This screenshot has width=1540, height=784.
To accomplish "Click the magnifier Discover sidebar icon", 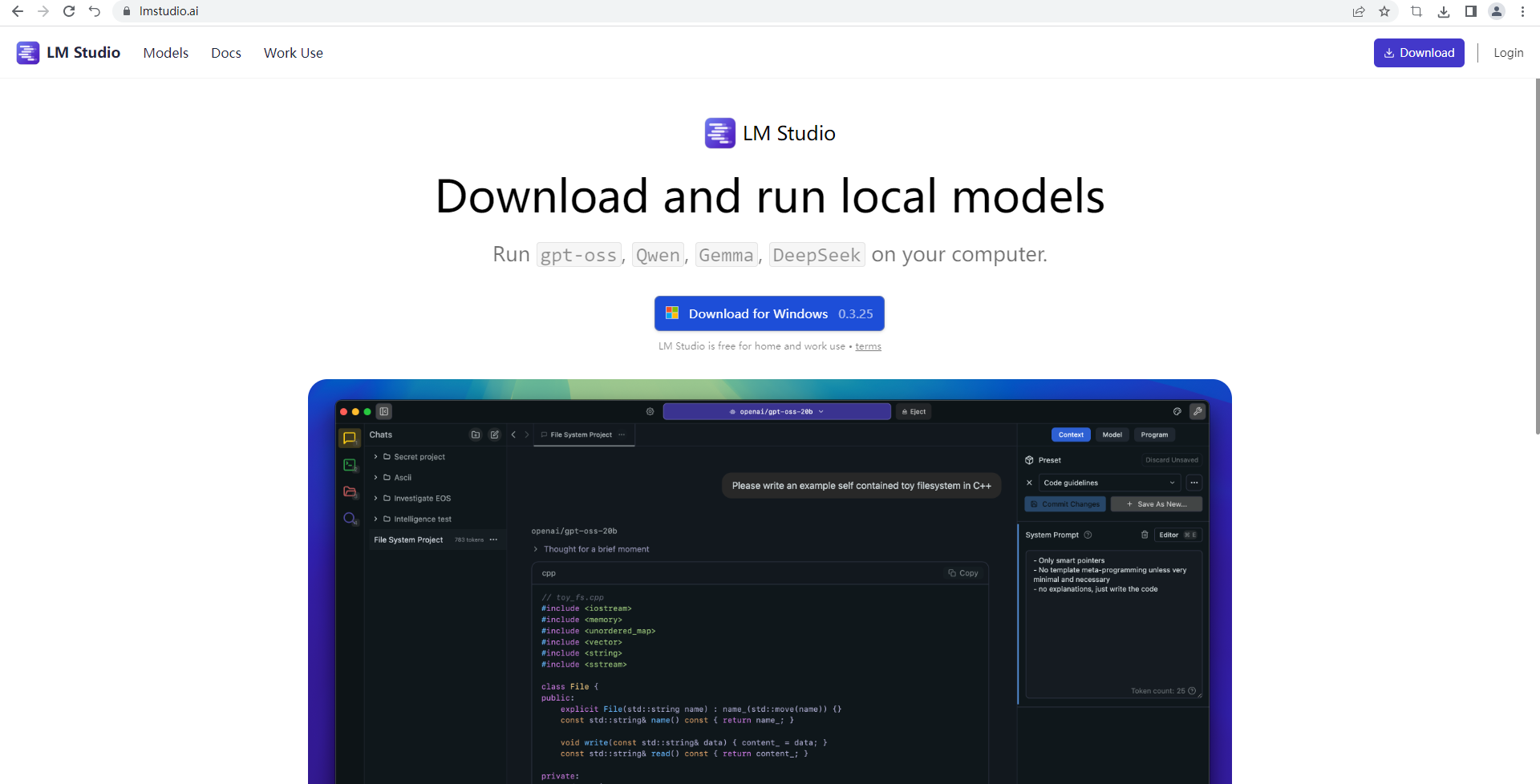I will pos(350,519).
